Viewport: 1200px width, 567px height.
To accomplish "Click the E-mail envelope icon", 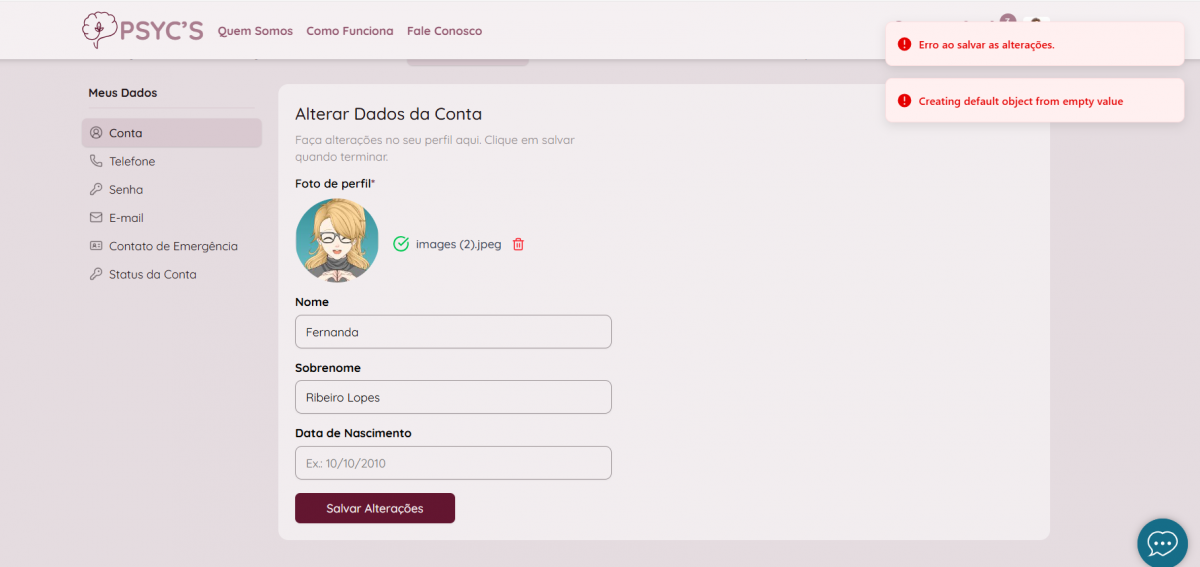I will point(96,217).
